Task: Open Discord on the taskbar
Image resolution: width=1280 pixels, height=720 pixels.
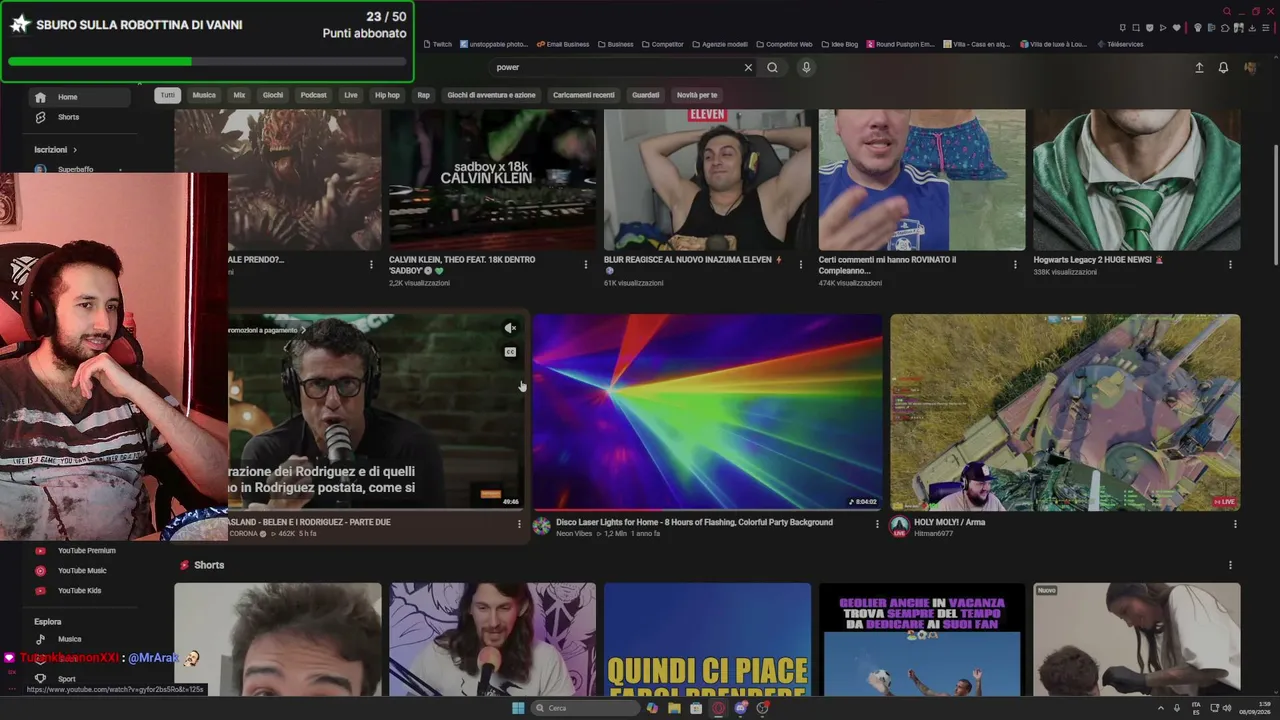Action: click(741, 708)
